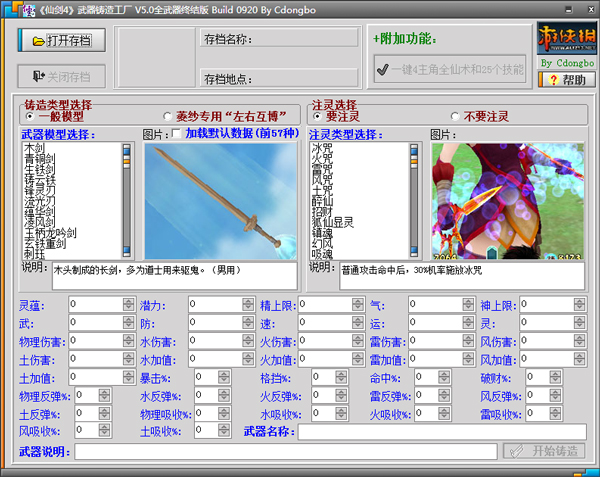The image size is (600, 477).
Task: Click the 武器名称 input field
Action: click(x=439, y=432)
